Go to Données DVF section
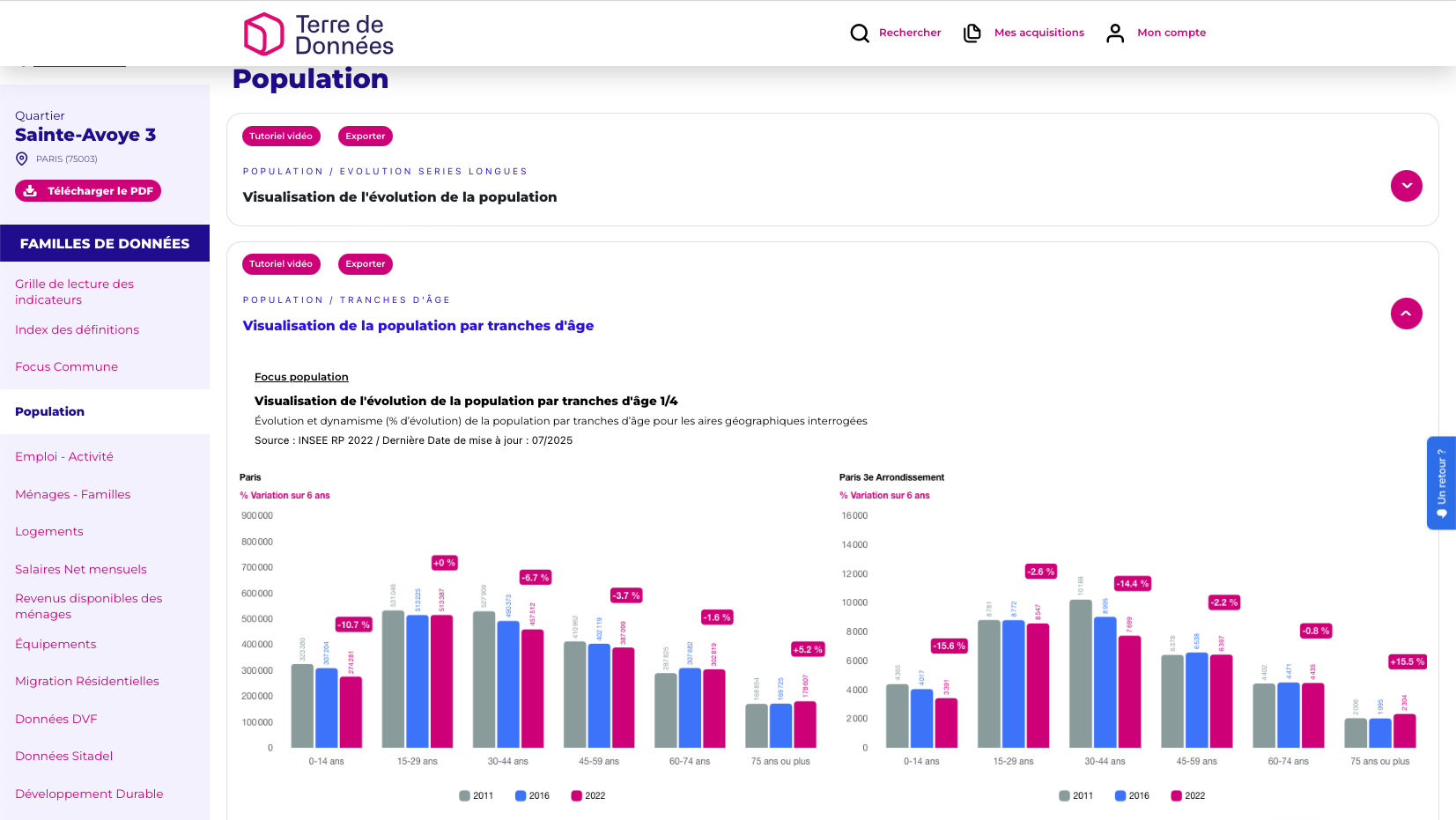The width and height of the screenshot is (1456, 820). (x=56, y=719)
